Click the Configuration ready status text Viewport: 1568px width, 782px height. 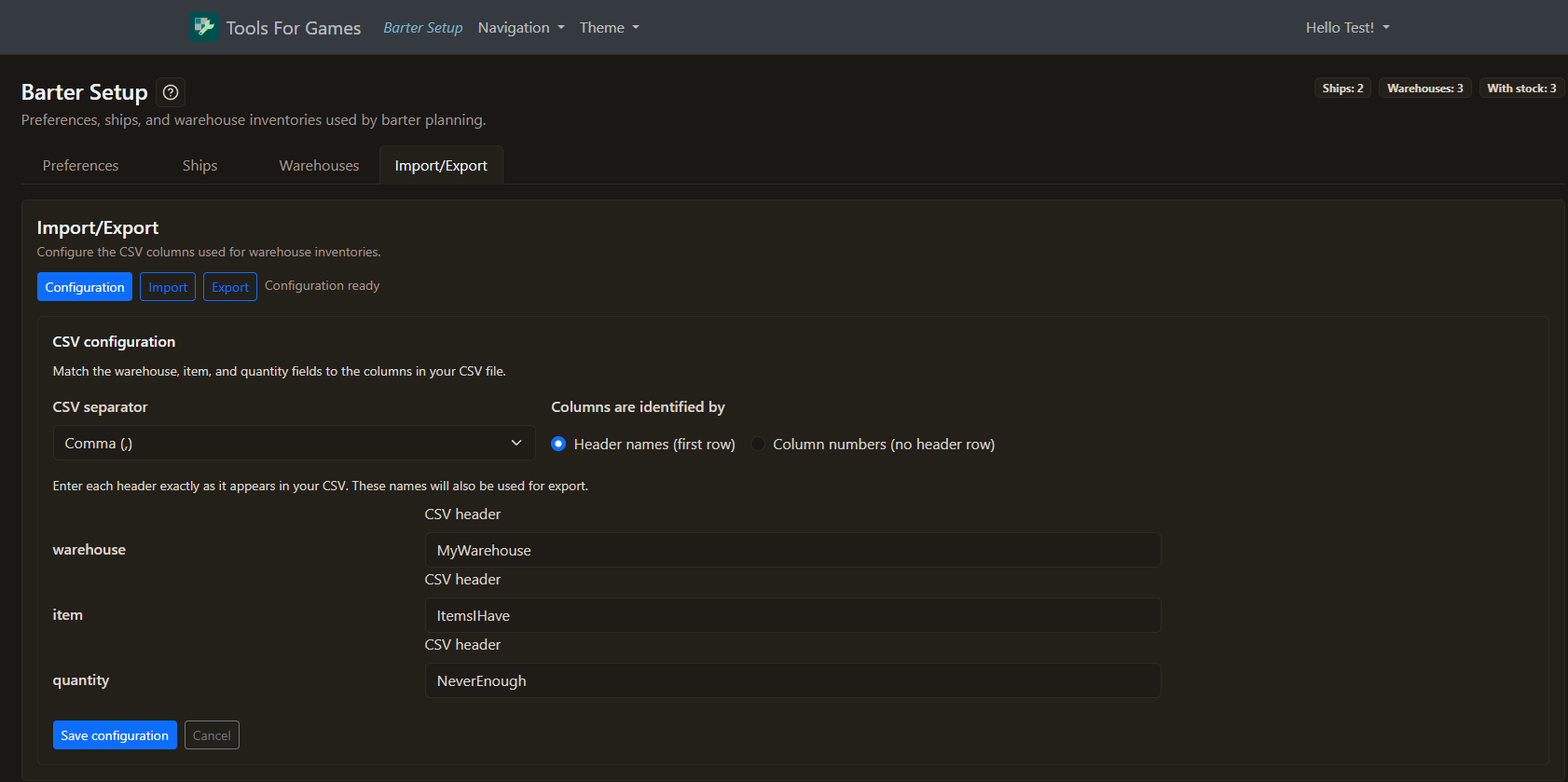click(x=322, y=286)
